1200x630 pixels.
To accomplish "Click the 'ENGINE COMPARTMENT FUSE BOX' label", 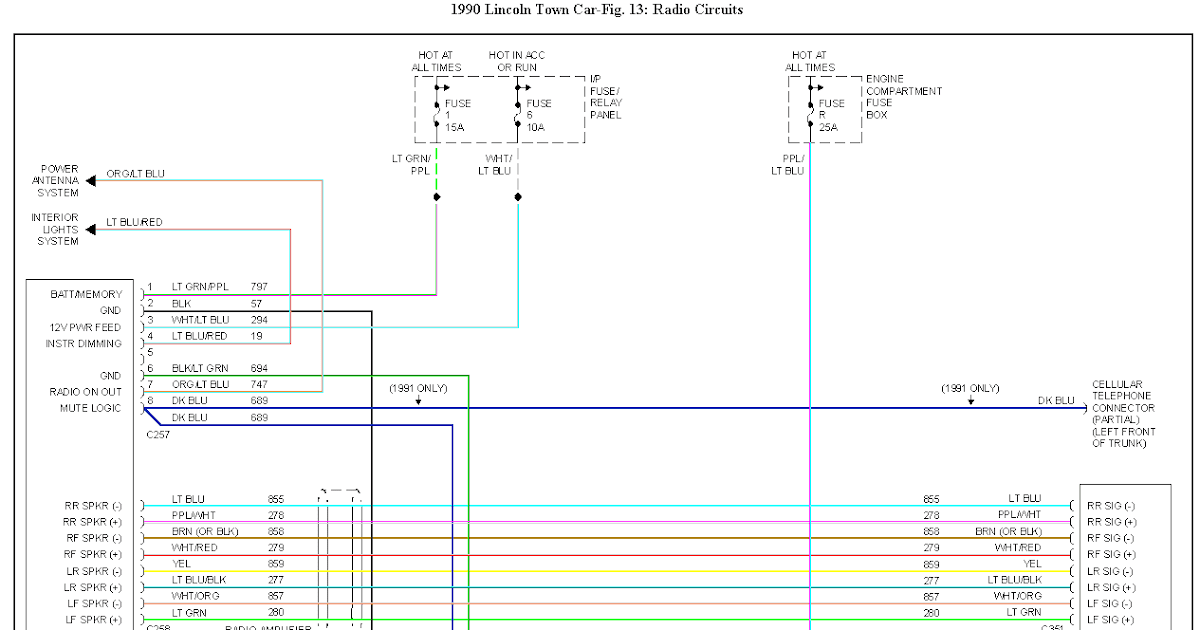I will pos(904,97).
